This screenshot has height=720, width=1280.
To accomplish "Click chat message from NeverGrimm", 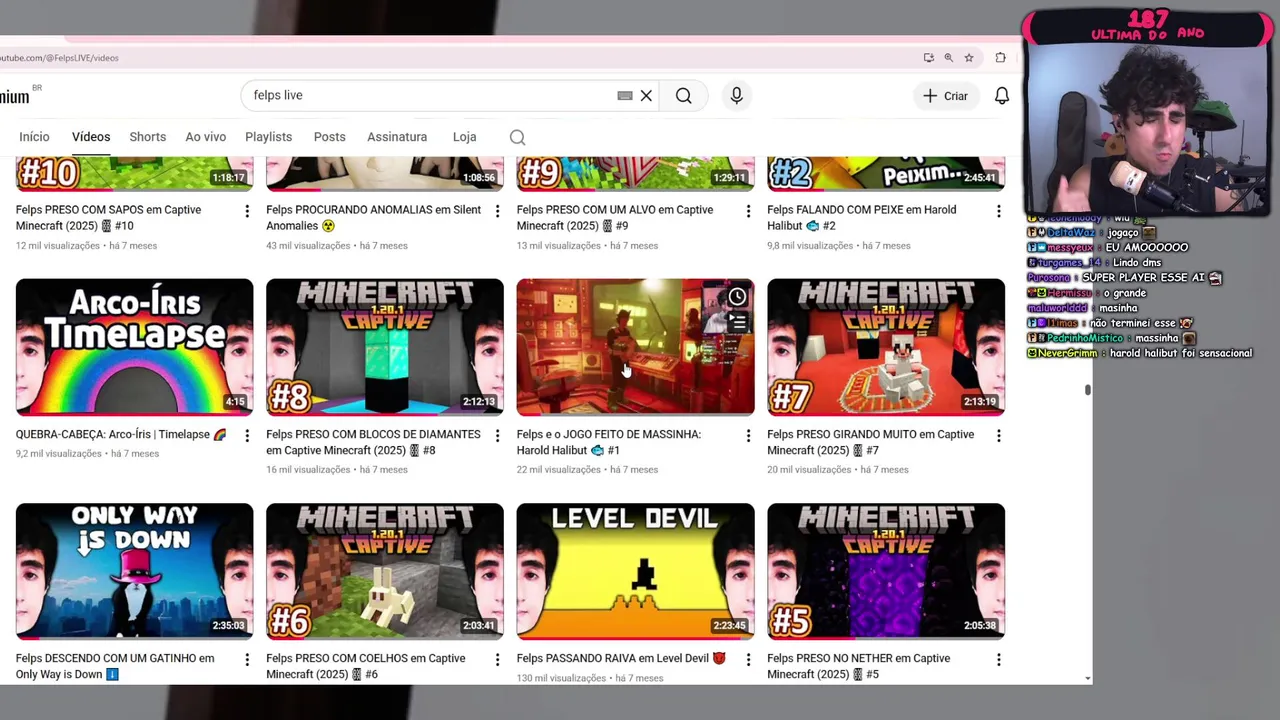I will coord(1140,353).
